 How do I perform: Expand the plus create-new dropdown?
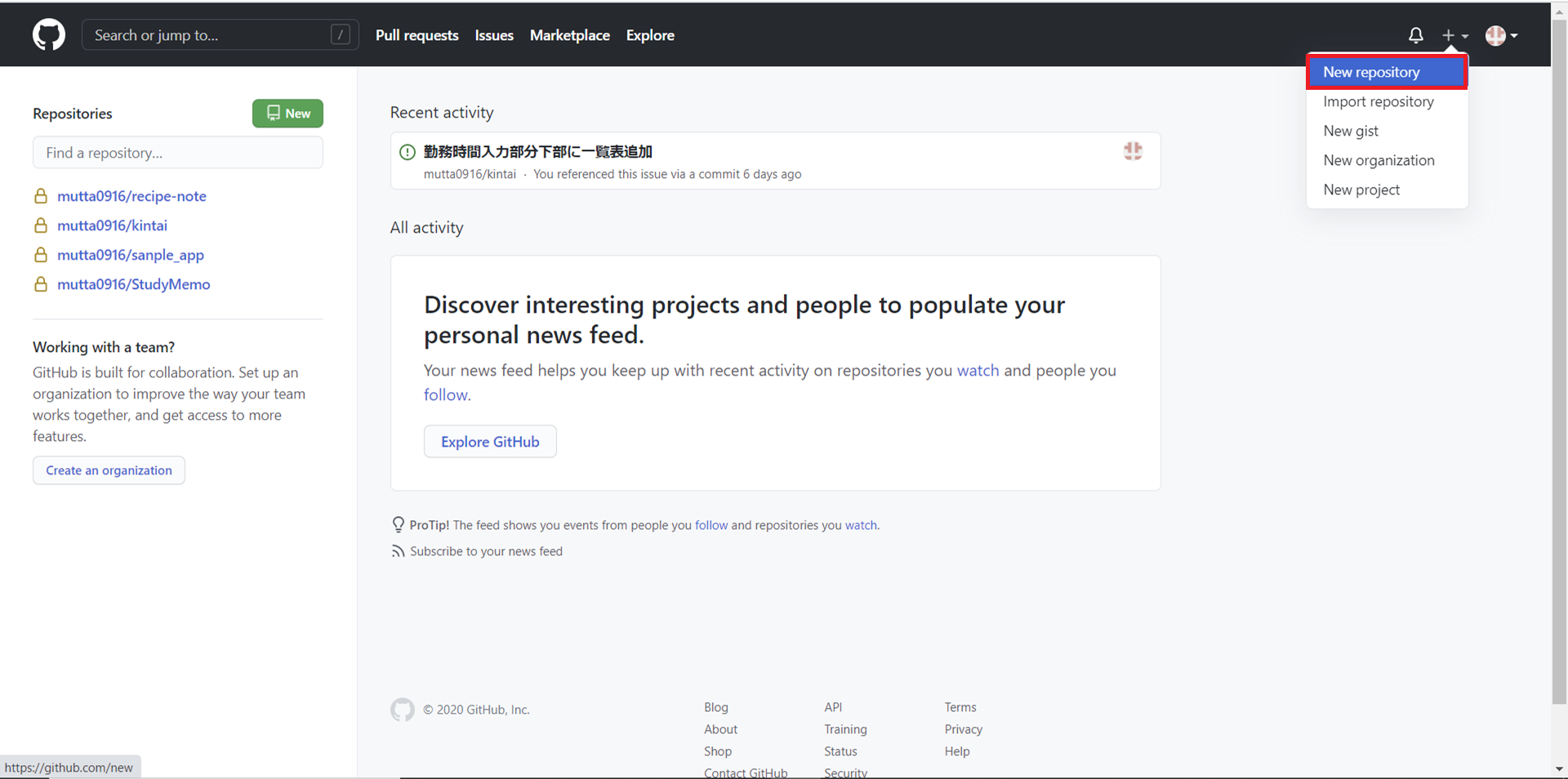click(x=1454, y=35)
